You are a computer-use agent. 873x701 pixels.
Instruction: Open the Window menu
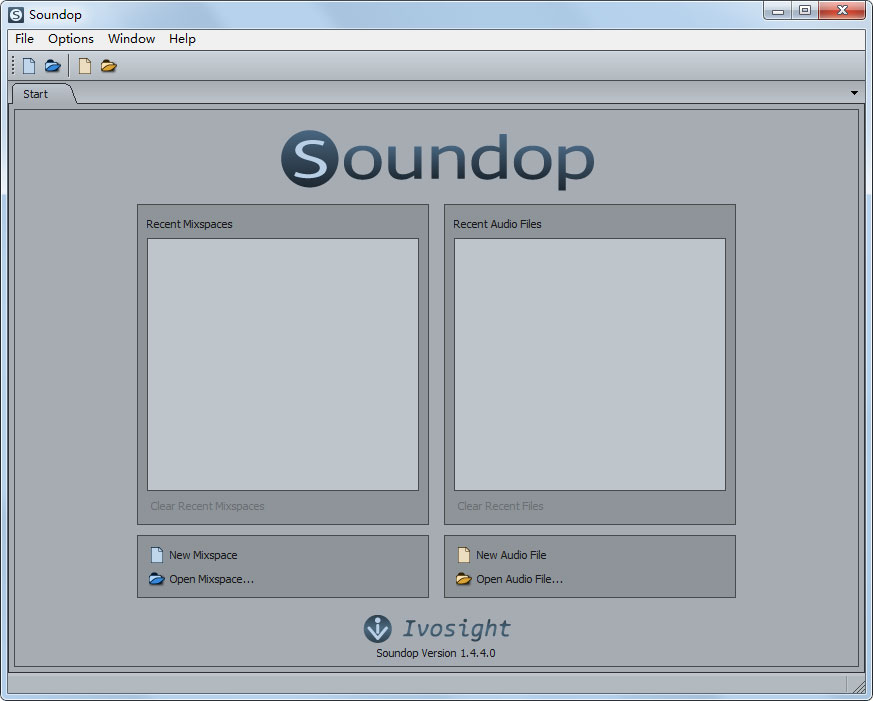click(x=131, y=39)
